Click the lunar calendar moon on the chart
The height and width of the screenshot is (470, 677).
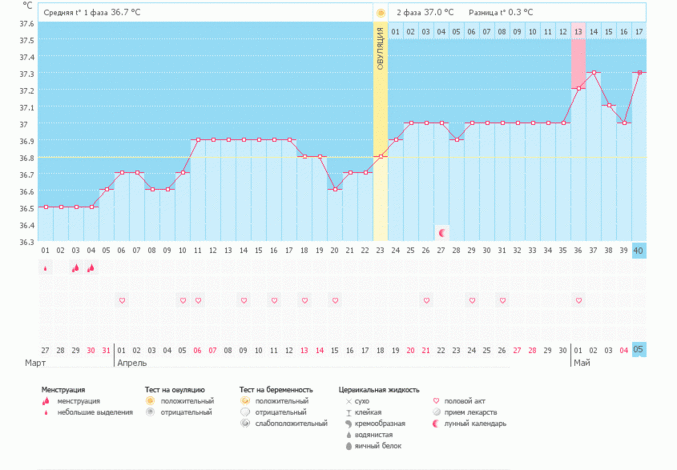(x=442, y=232)
